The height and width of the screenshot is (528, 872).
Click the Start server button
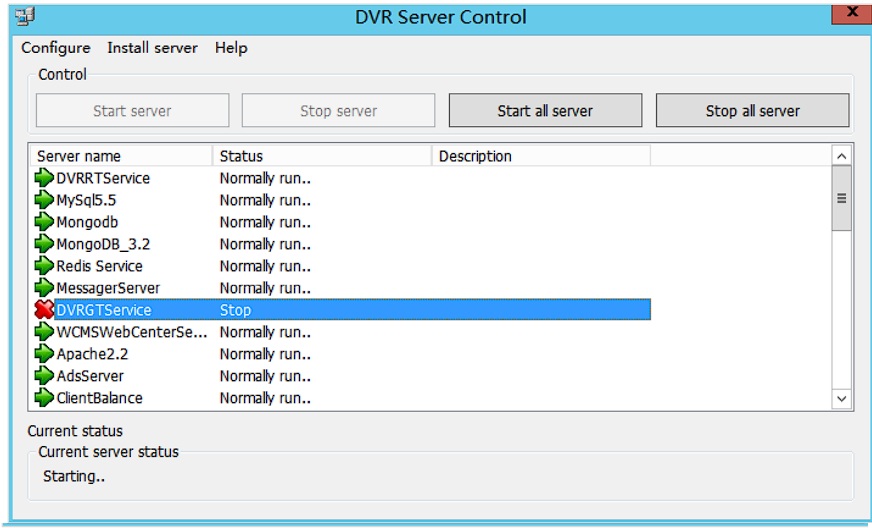pos(132,111)
